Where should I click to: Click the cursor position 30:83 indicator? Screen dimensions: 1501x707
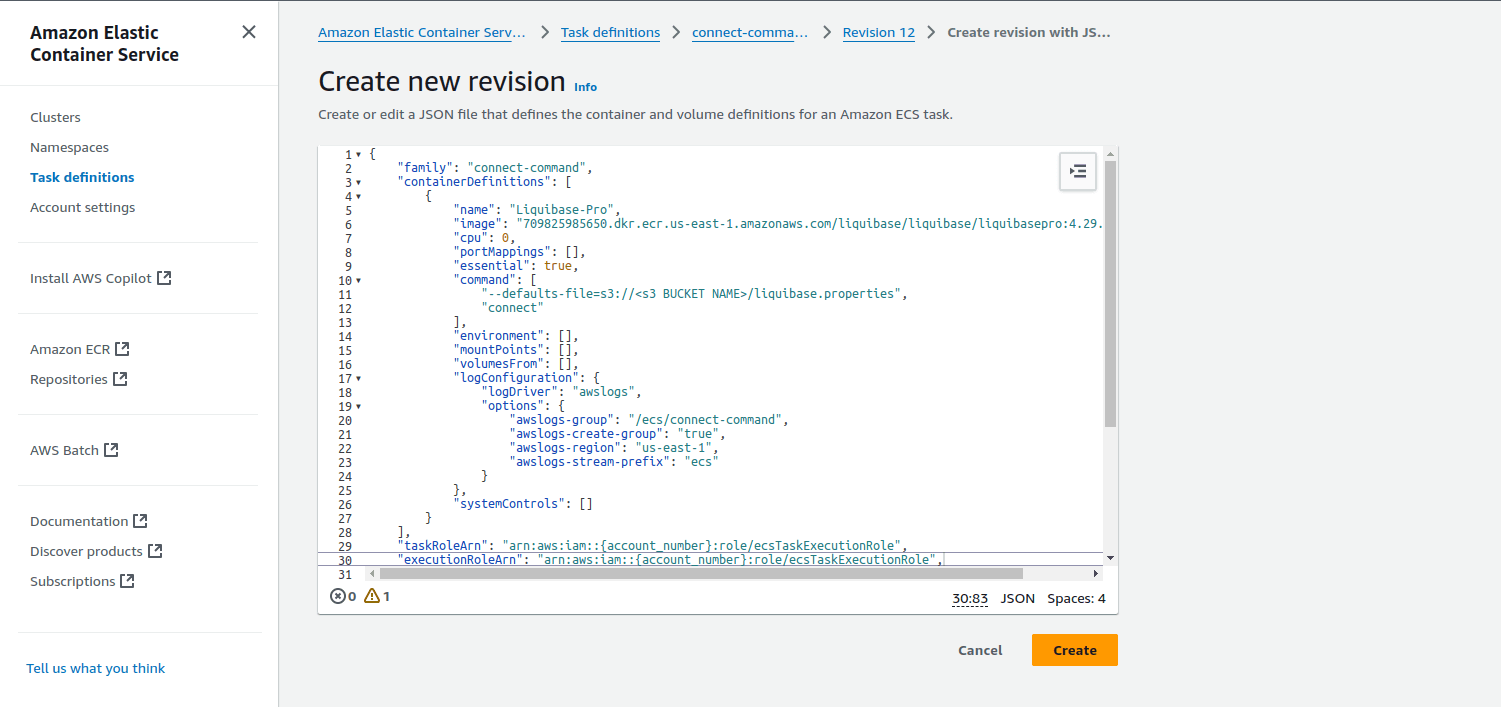969,598
